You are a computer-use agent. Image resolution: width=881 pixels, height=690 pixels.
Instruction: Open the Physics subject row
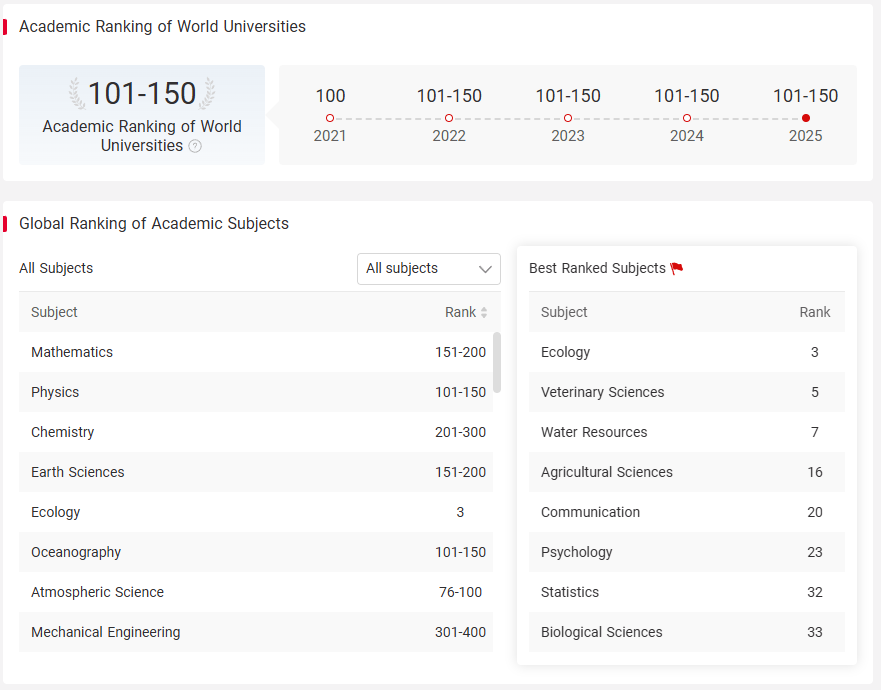click(256, 392)
